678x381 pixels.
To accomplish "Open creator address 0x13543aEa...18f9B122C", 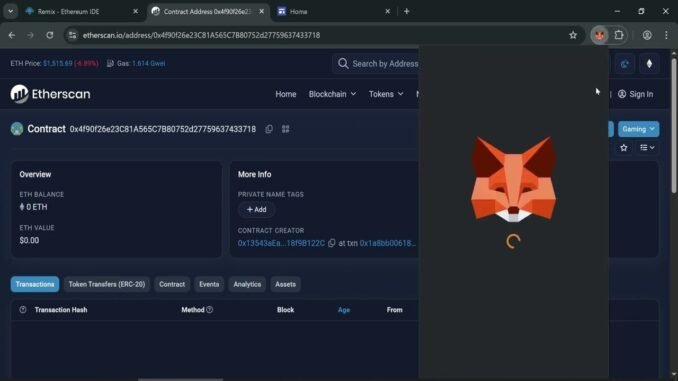I will 281,243.
